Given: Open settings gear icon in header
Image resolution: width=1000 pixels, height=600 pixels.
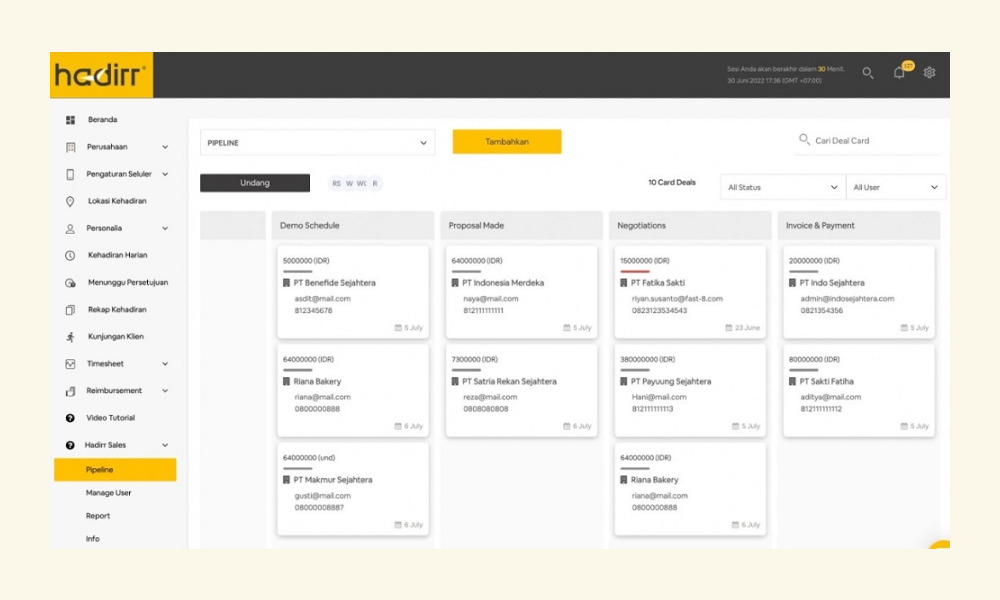Looking at the screenshot, I should 929,73.
